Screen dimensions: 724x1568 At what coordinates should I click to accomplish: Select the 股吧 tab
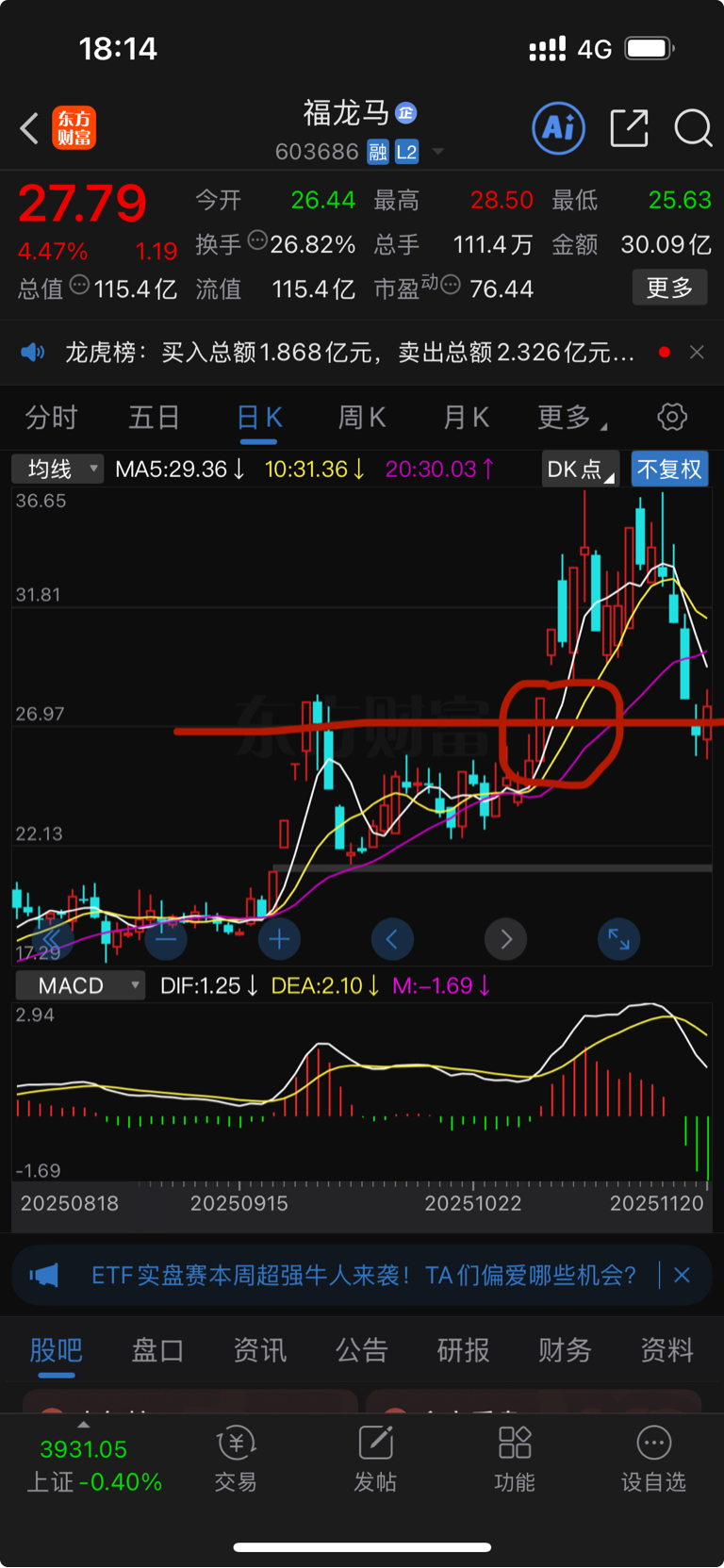[x=57, y=1350]
